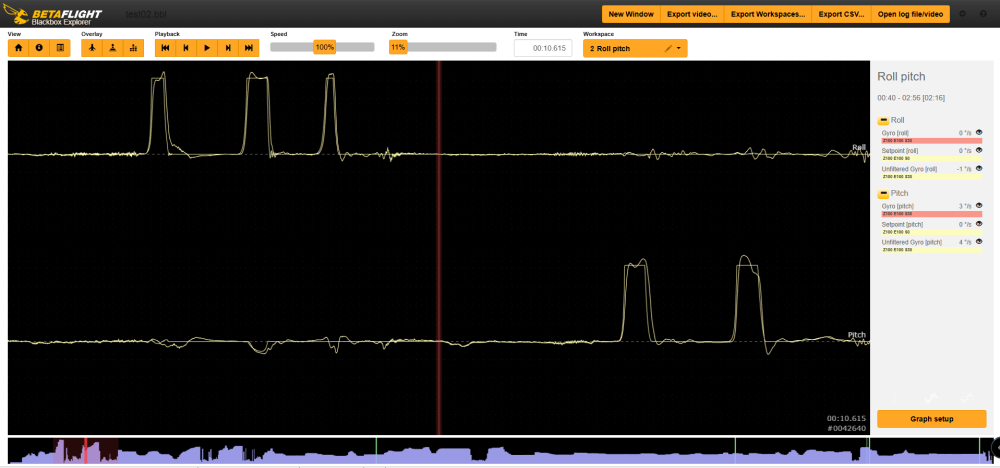Jump to log start with skip-back button
This screenshot has width=1000, height=468.
click(165, 47)
